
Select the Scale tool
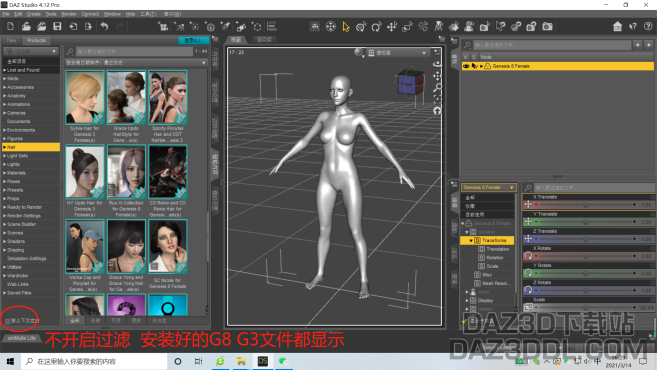coord(407,27)
